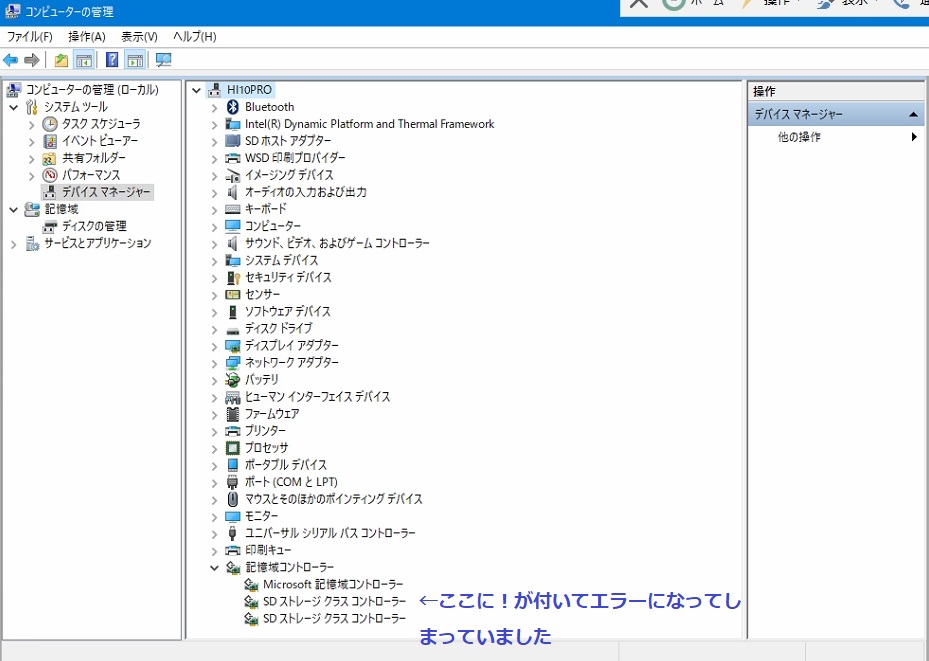Toggle the show/hide action pane button
The height and width of the screenshot is (661, 929).
click(x=135, y=60)
